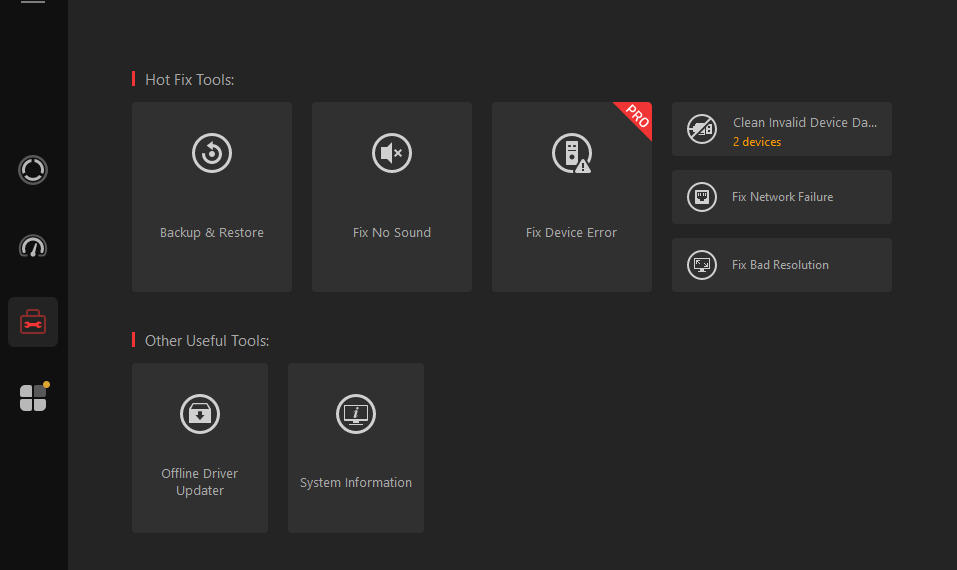Launch the Fix No Sound text label
The width and height of the screenshot is (957, 570).
[392, 233]
